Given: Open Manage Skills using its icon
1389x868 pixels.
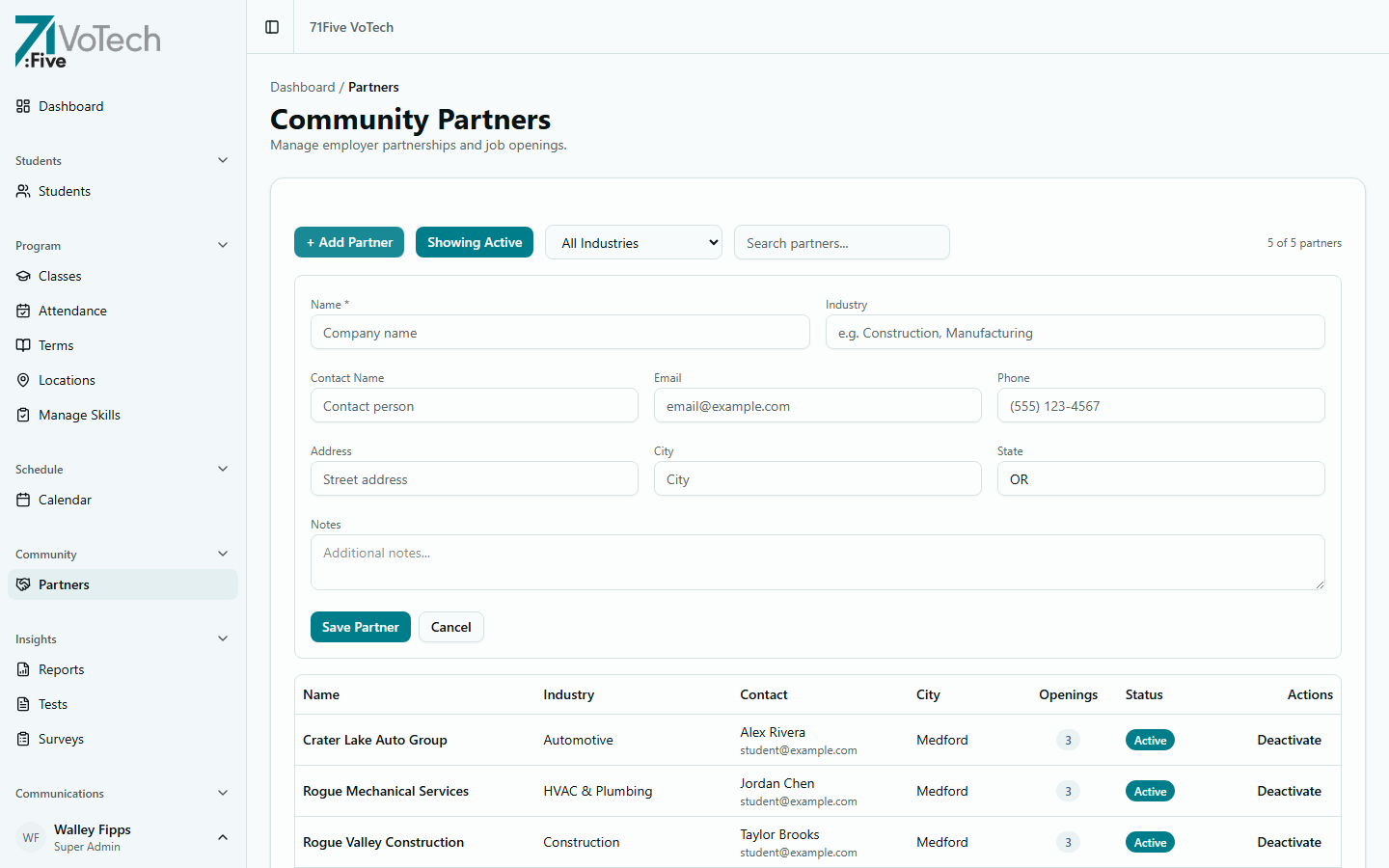Looking at the screenshot, I should tap(22, 415).
